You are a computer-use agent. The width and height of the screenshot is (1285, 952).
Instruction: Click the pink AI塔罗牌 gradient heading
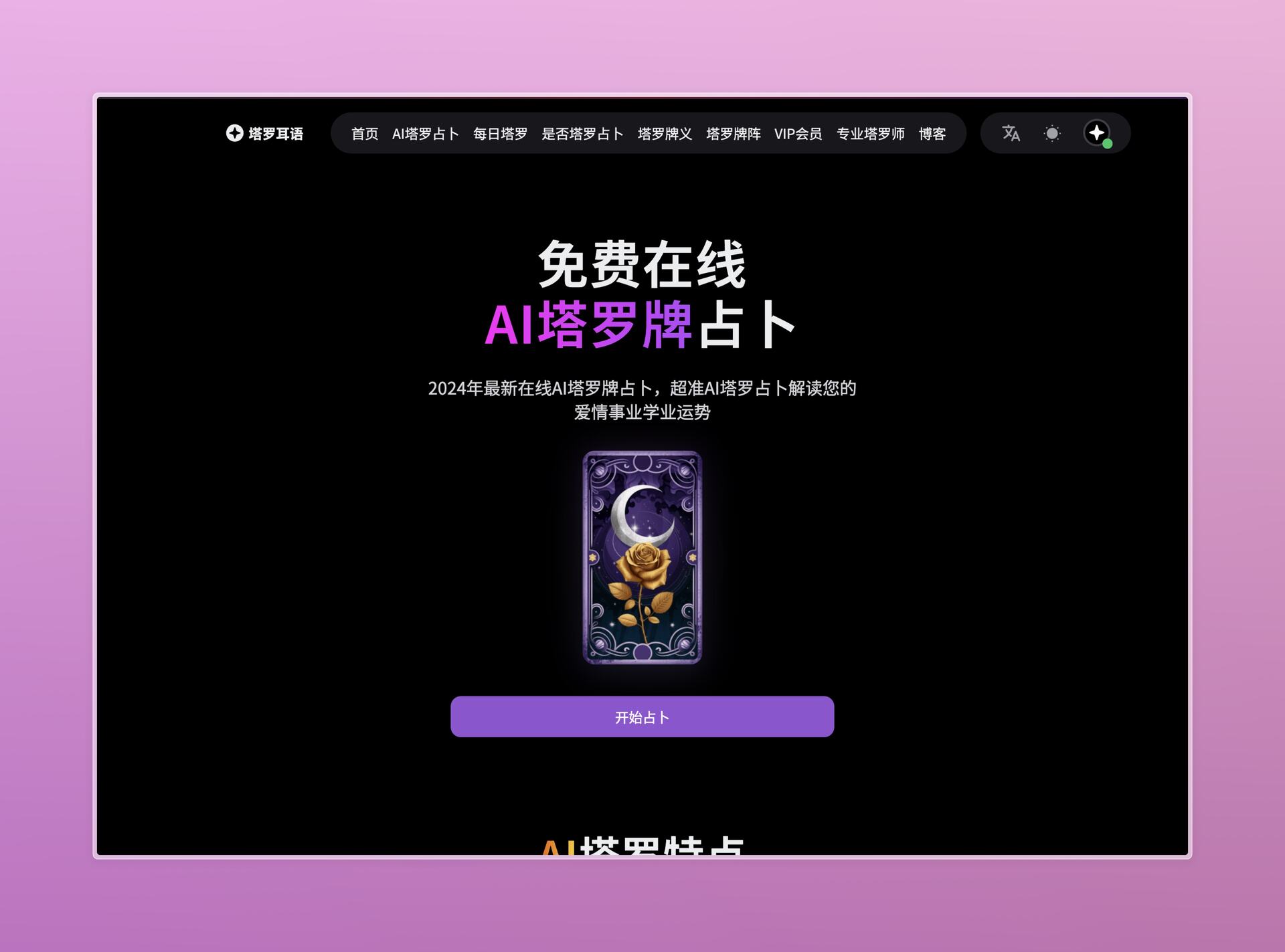click(x=588, y=325)
